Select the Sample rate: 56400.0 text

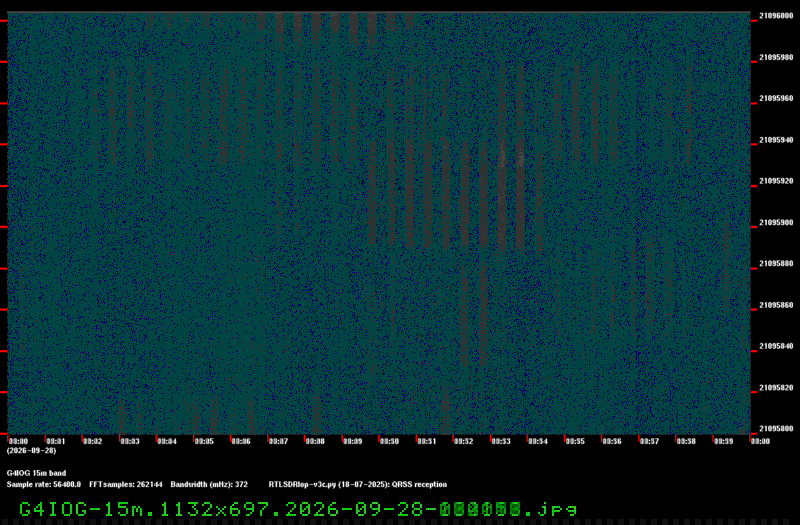(44, 484)
